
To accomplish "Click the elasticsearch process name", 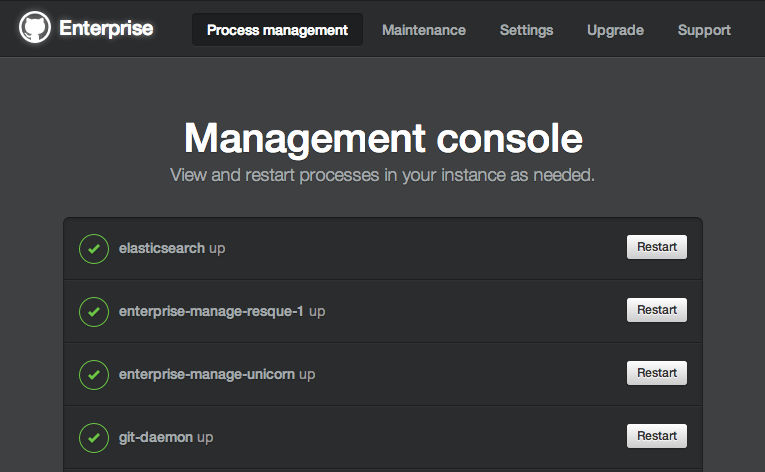I will (x=162, y=248).
